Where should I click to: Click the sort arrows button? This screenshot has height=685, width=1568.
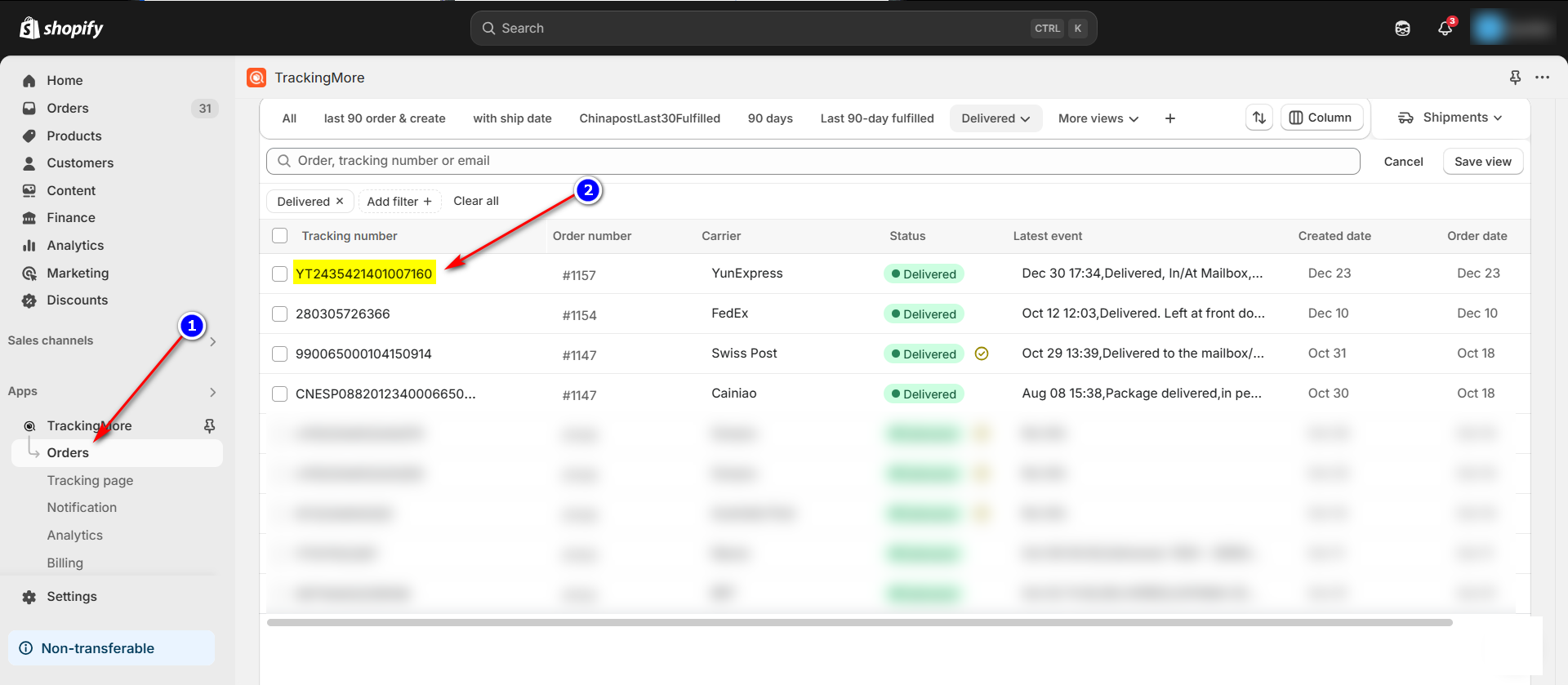1259,118
